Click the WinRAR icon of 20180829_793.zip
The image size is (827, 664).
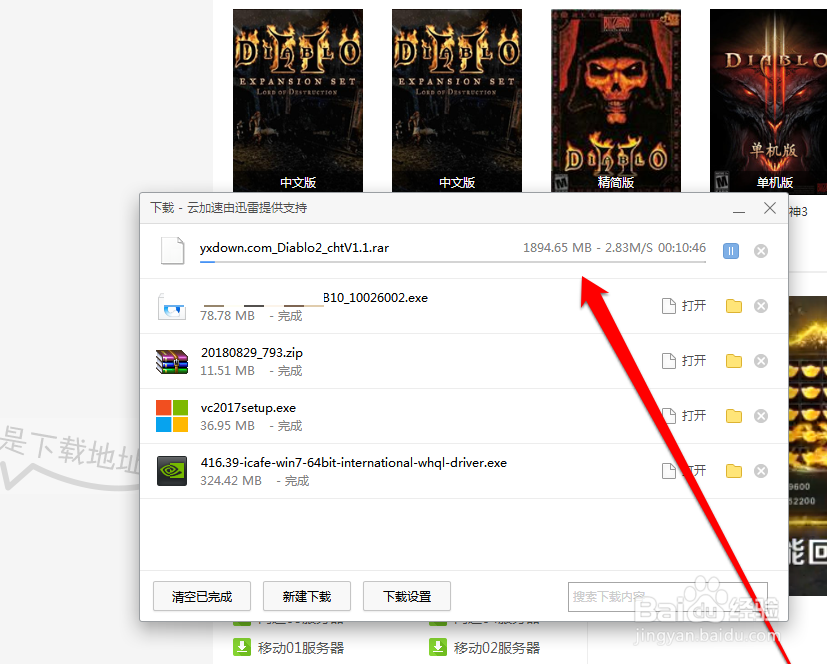point(172,362)
